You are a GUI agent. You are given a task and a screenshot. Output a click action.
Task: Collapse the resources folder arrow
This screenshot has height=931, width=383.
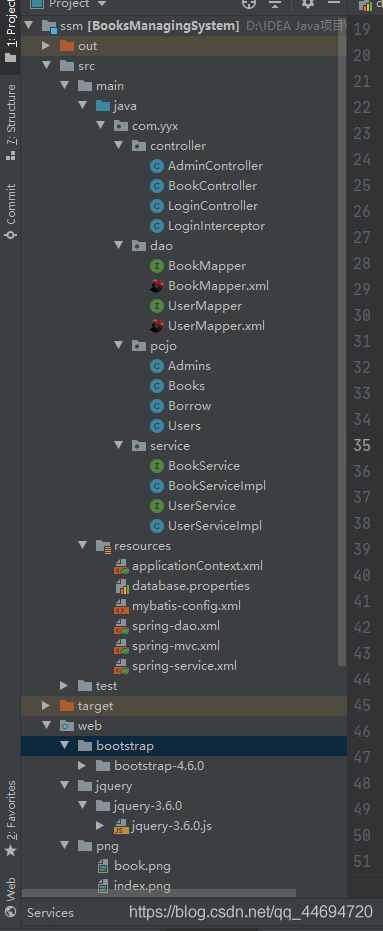(82, 545)
